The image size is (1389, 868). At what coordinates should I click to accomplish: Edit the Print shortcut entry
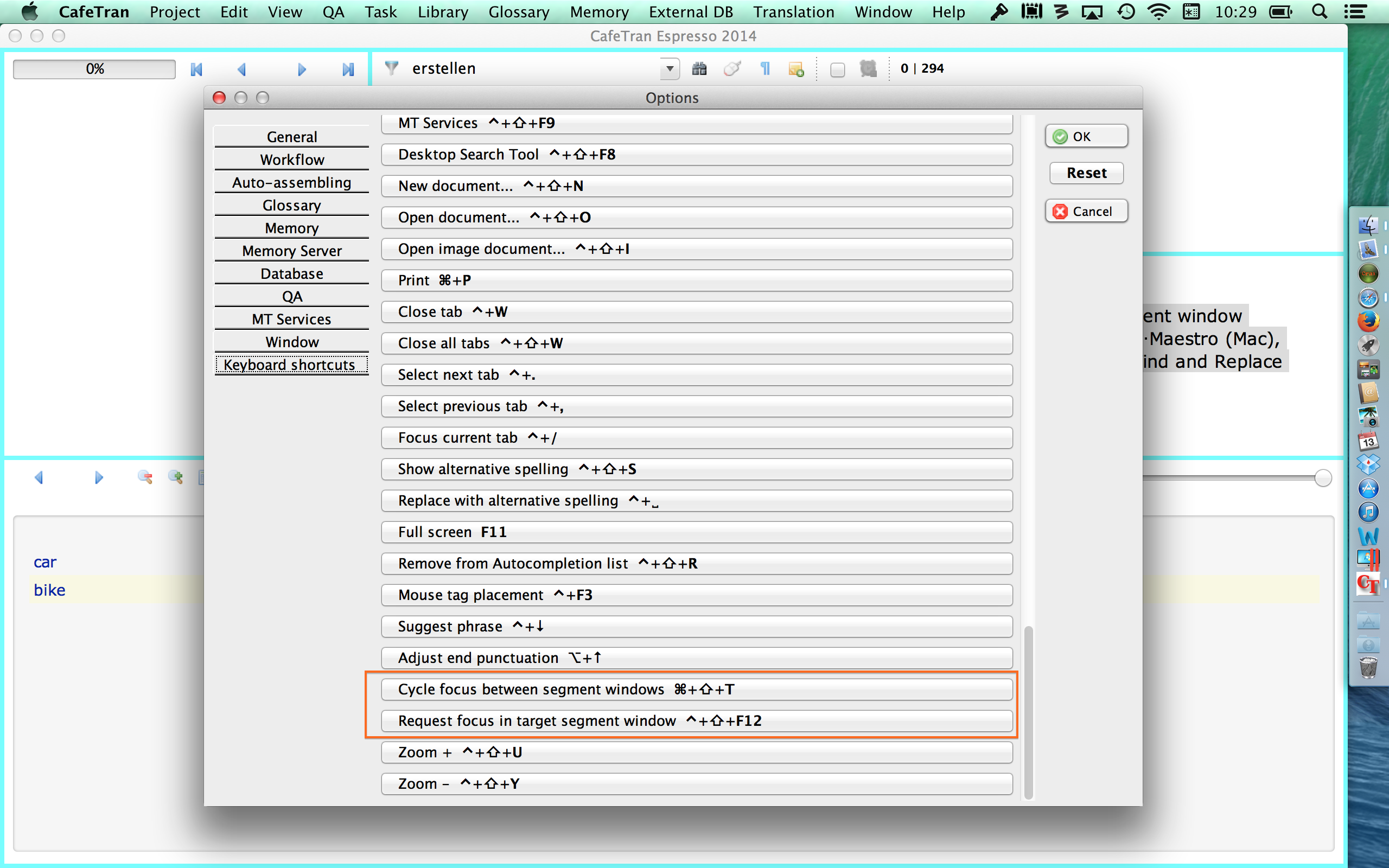point(696,280)
